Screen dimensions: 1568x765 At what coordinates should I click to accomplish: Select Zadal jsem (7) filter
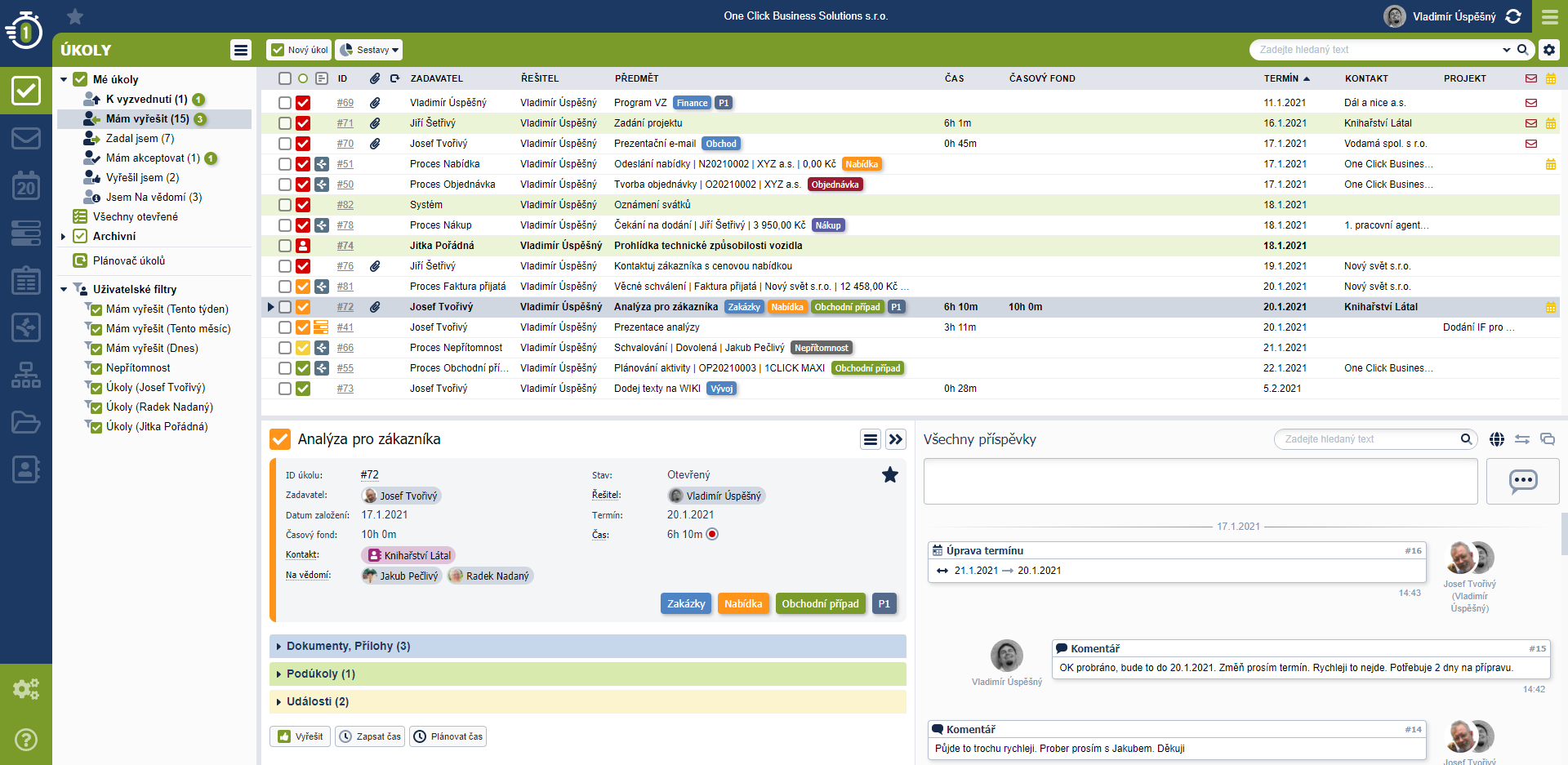tap(140, 139)
